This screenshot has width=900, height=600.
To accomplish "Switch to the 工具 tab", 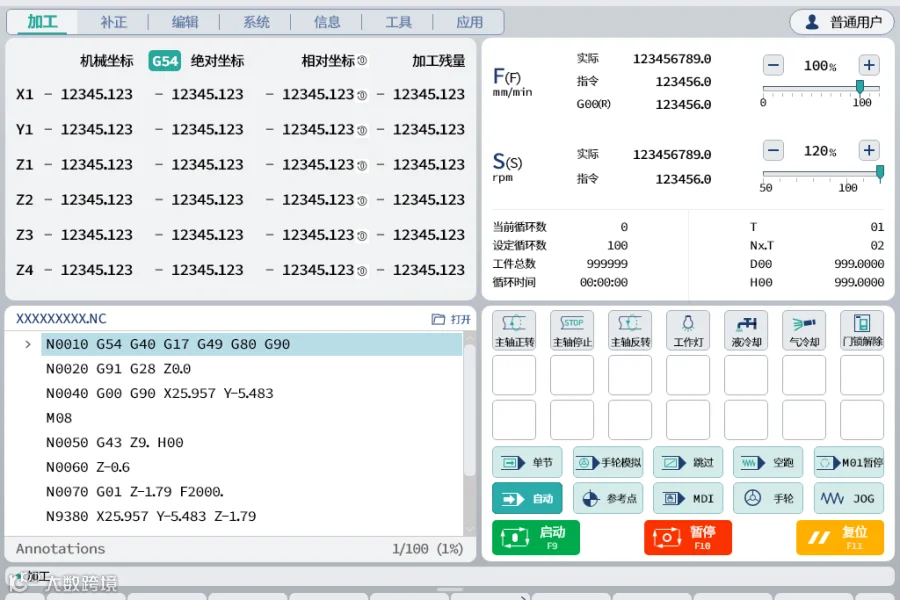I will [x=398, y=22].
